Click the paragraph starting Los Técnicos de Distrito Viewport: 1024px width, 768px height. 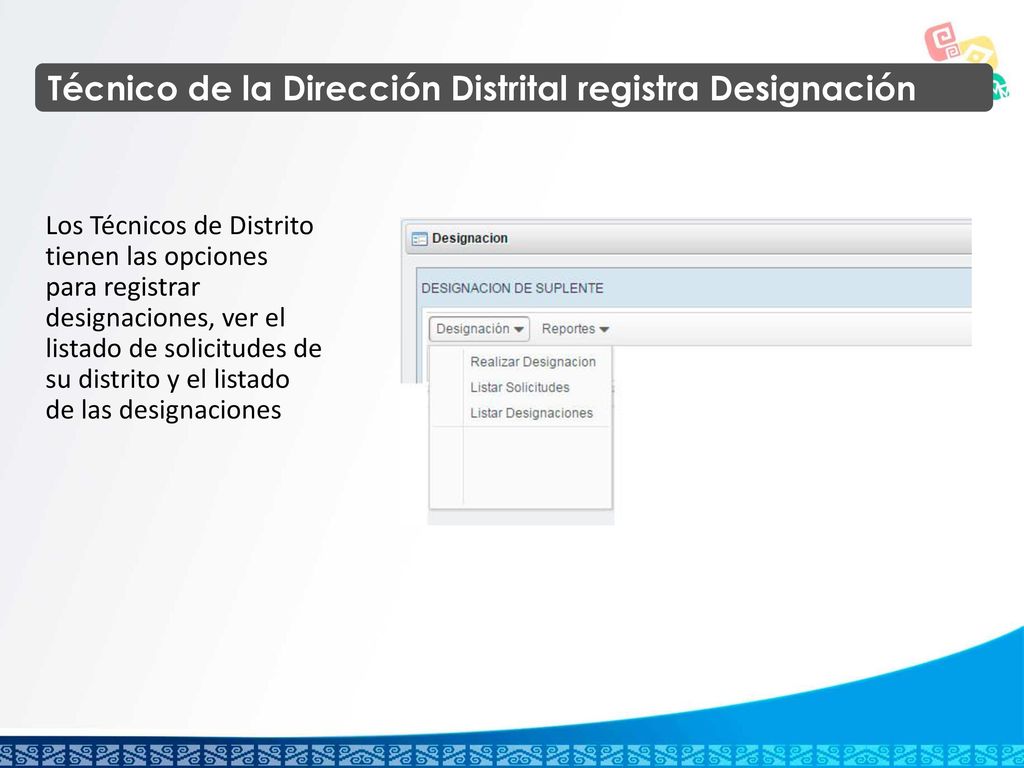[x=184, y=318]
